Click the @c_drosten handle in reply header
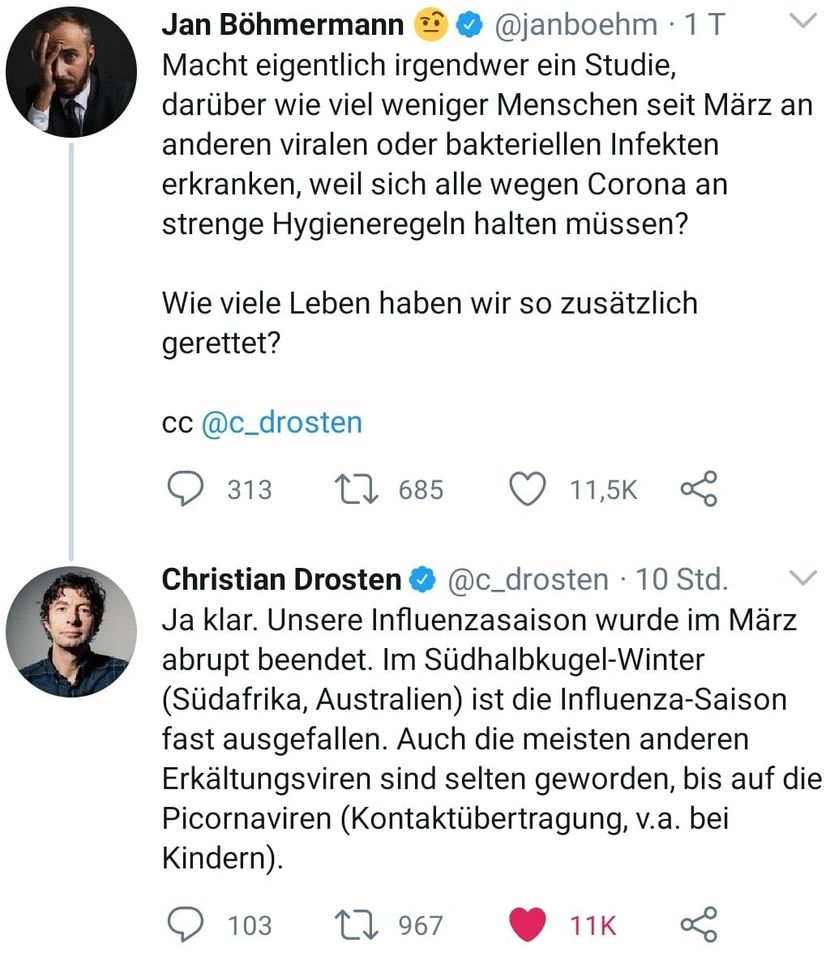The image size is (830, 960). click(527, 579)
